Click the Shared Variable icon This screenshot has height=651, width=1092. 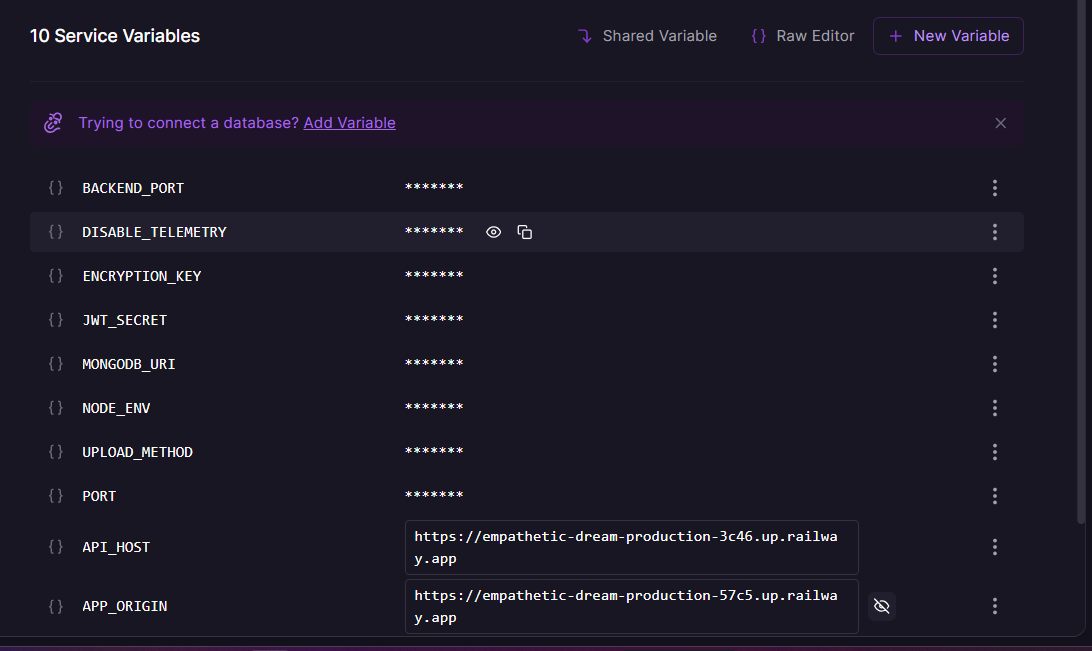click(584, 35)
